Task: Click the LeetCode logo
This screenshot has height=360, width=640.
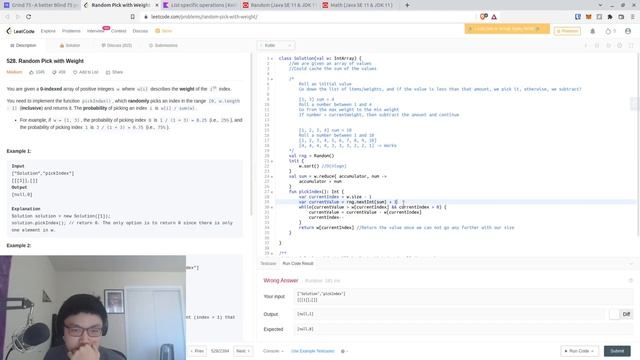Action: click(20, 31)
